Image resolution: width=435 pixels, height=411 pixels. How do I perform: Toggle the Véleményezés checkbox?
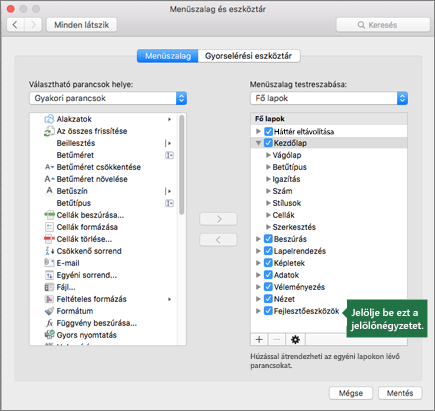point(268,287)
